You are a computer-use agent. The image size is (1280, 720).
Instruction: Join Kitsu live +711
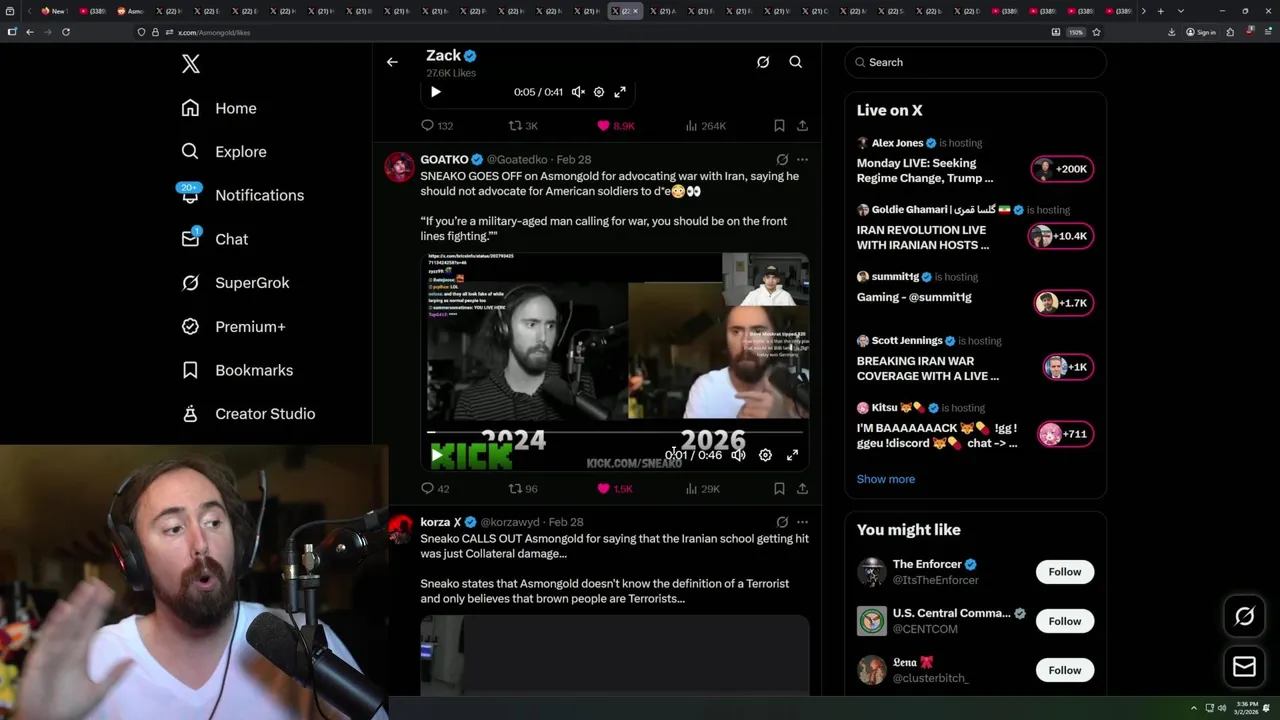(1065, 434)
